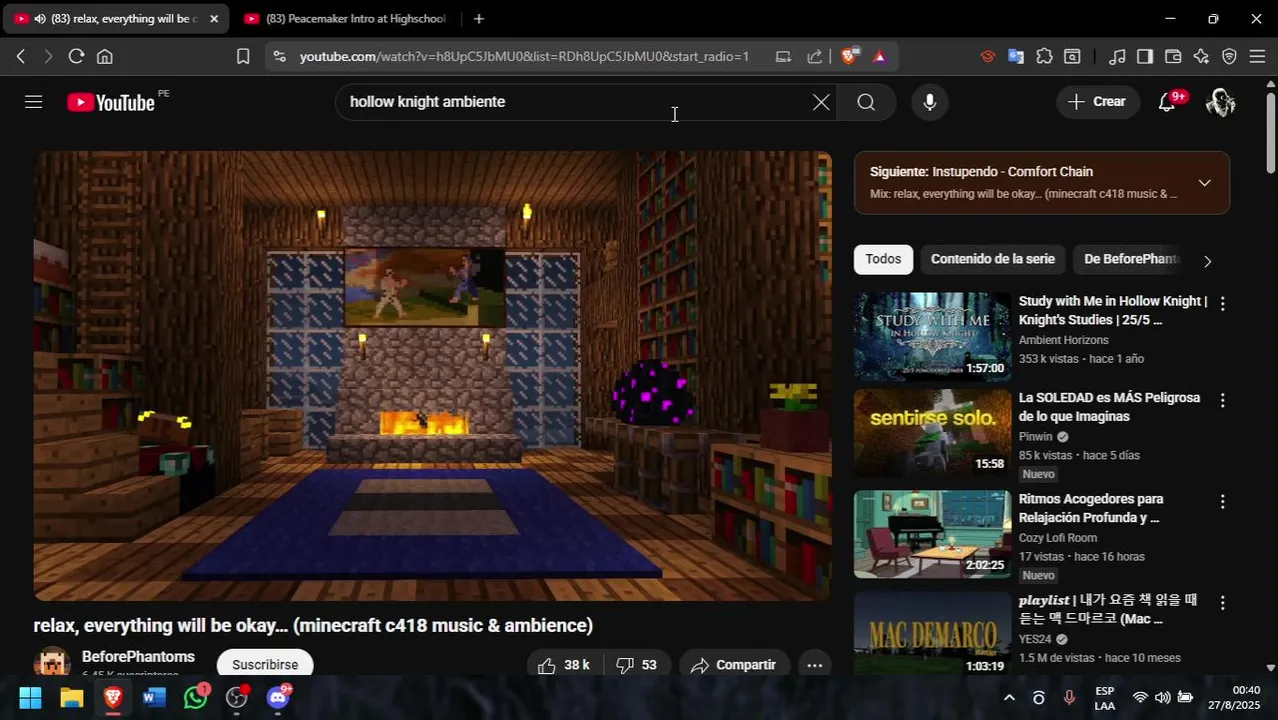Image resolution: width=1278 pixels, height=720 pixels.
Task: Bookmark this page in address bar
Action: click(243, 57)
